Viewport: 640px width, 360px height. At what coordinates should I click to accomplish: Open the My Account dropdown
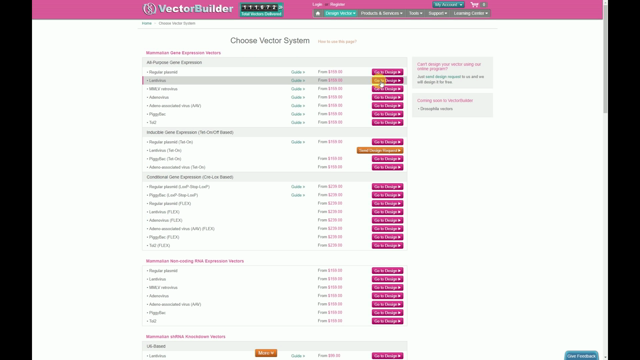coord(448,4)
